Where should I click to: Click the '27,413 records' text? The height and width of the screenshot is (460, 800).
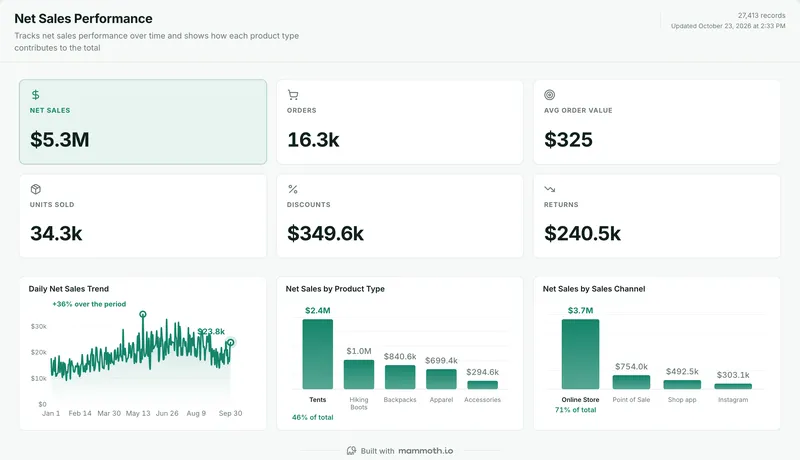(762, 15)
